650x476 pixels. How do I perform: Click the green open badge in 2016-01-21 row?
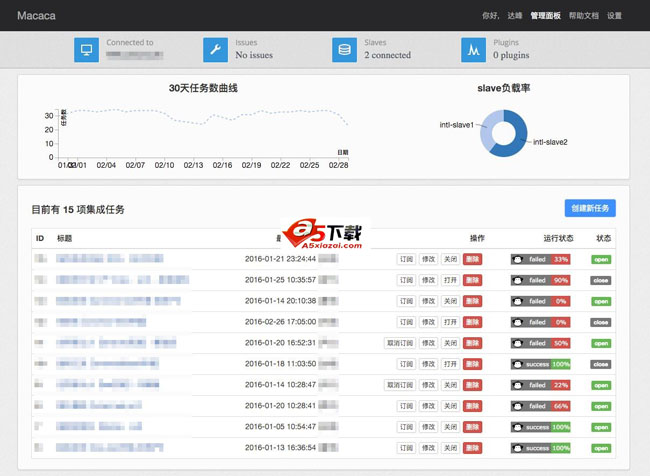pyautogui.click(x=601, y=260)
